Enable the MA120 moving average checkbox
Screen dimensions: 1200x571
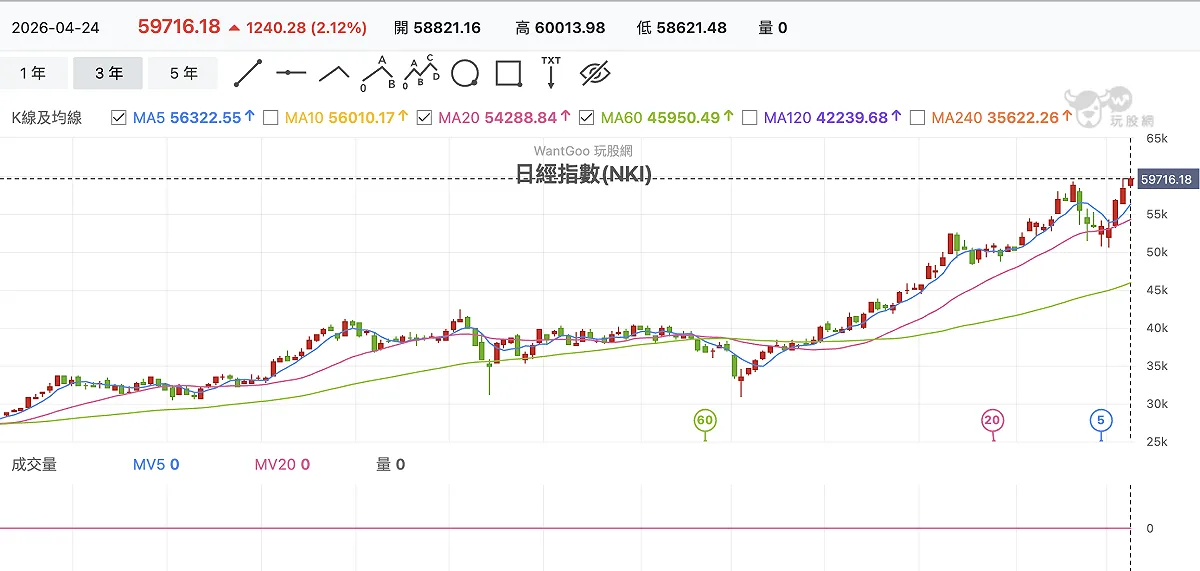749,117
